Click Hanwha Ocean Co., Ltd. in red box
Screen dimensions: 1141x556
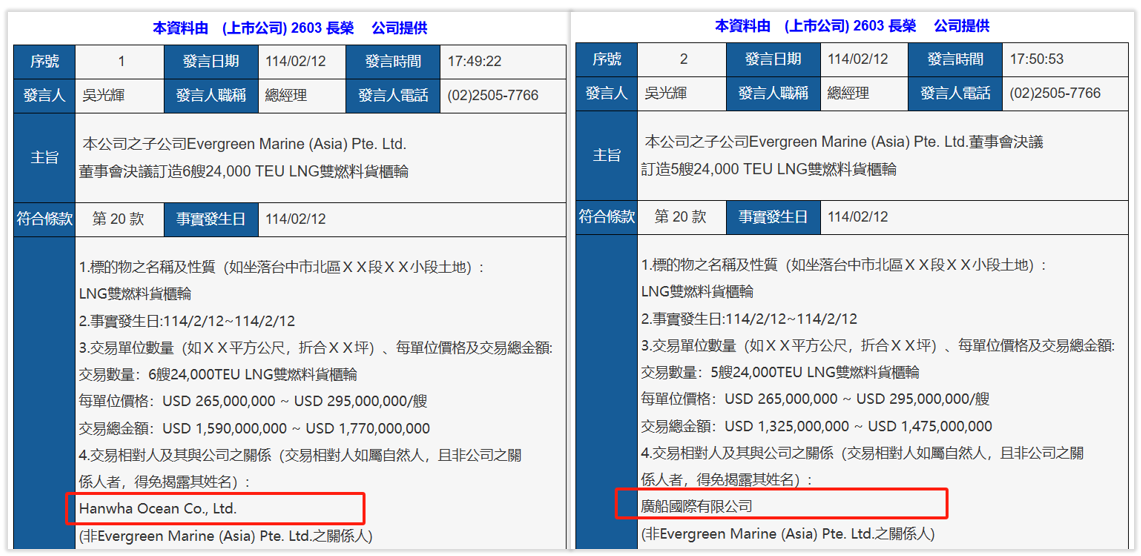click(158, 508)
